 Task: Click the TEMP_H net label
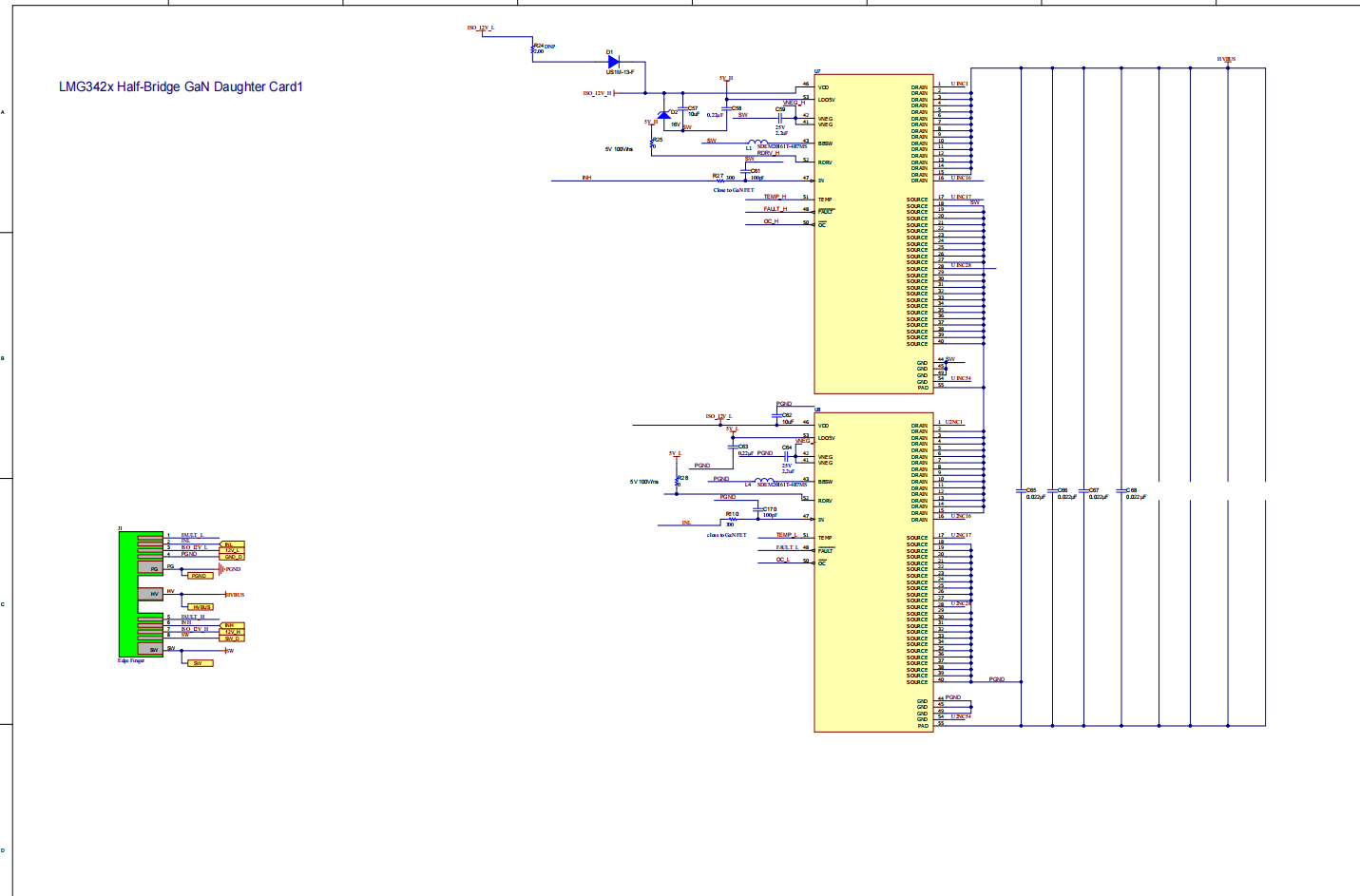(775, 197)
